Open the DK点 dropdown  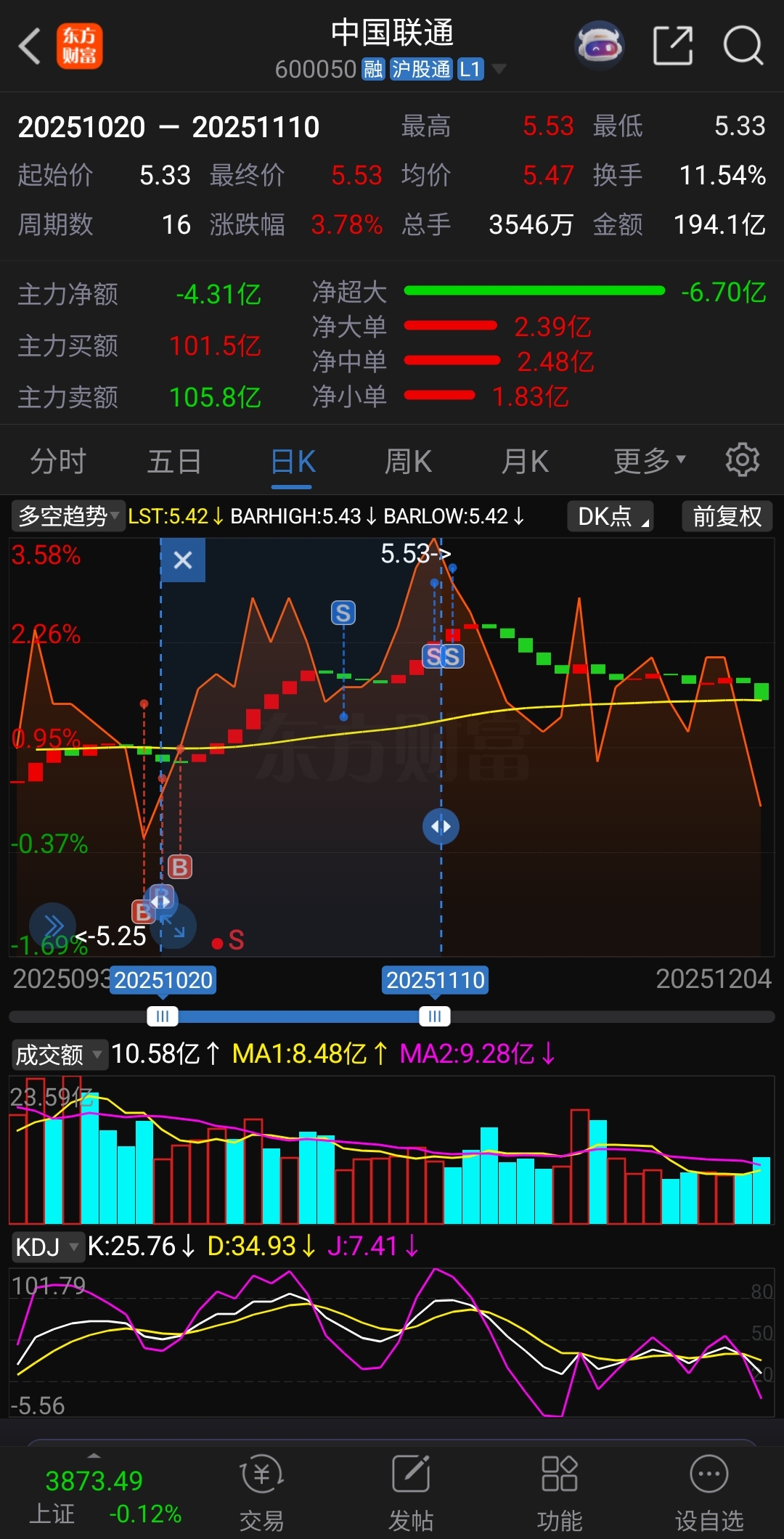coord(610,516)
